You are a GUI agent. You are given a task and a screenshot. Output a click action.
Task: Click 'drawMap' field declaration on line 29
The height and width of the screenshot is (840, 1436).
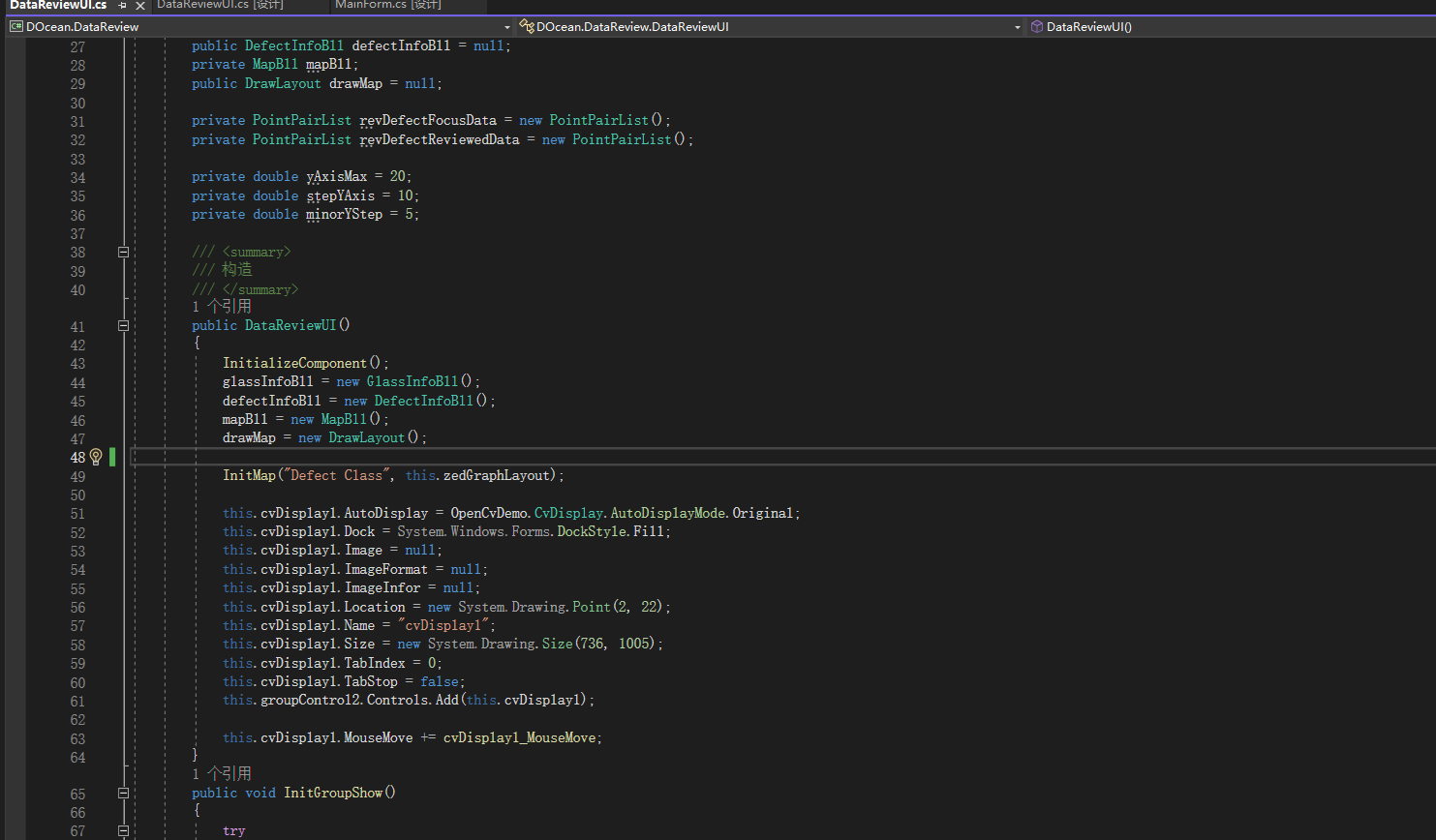355,83
